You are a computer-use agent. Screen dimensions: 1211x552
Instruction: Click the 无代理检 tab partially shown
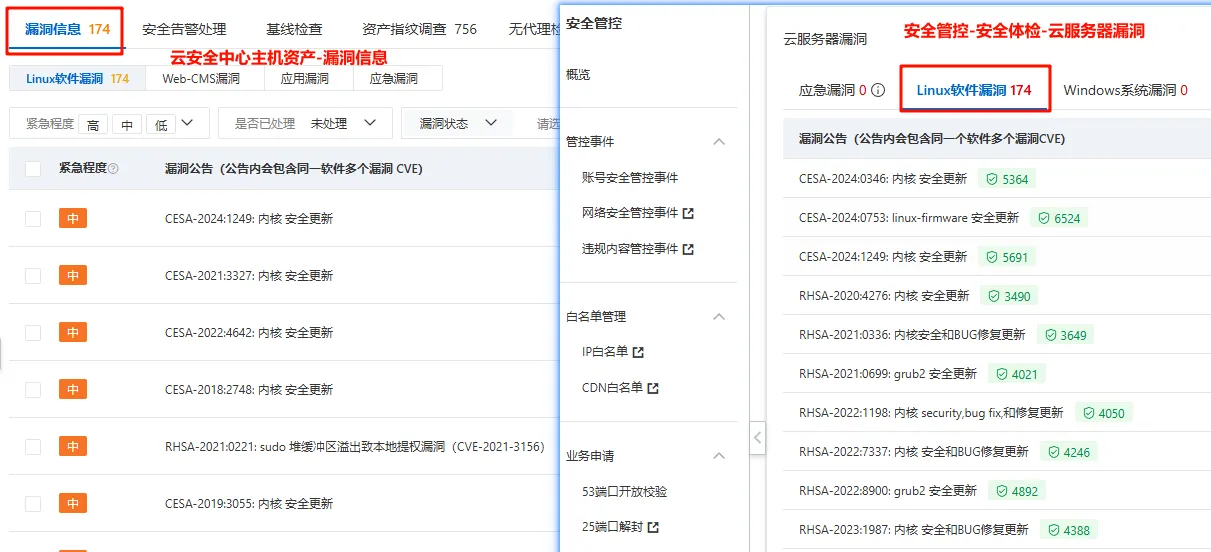pos(534,29)
